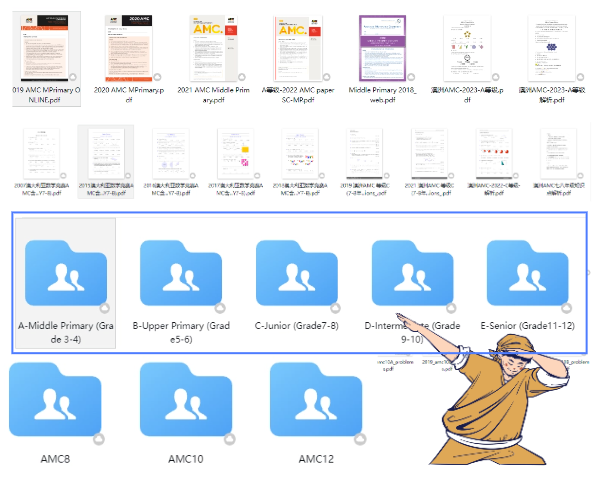Click 'E-Senior (Grade11-12)' folder name
Viewport: 601px width, 480px height.
tap(528, 326)
